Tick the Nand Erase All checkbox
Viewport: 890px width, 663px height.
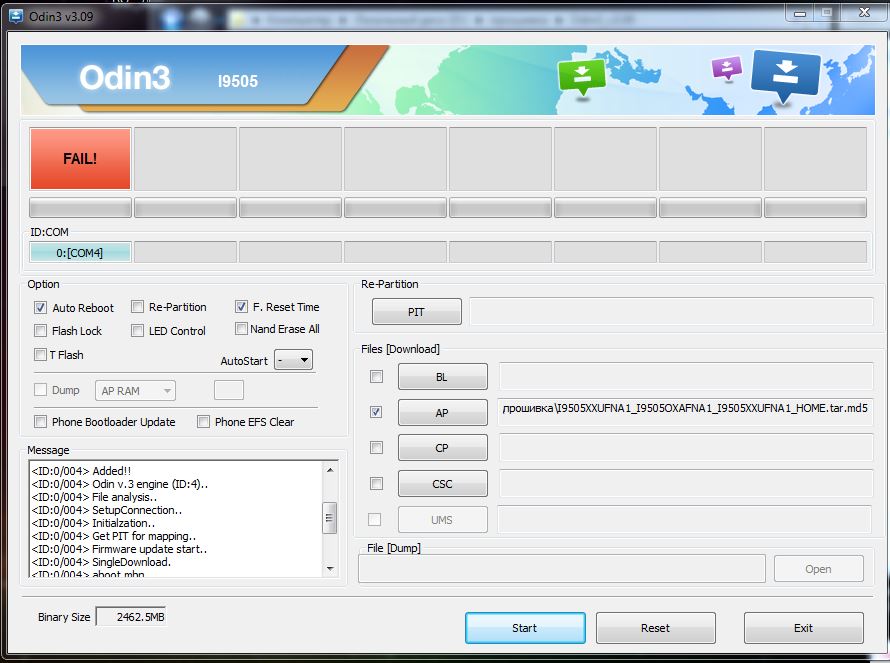(242, 329)
